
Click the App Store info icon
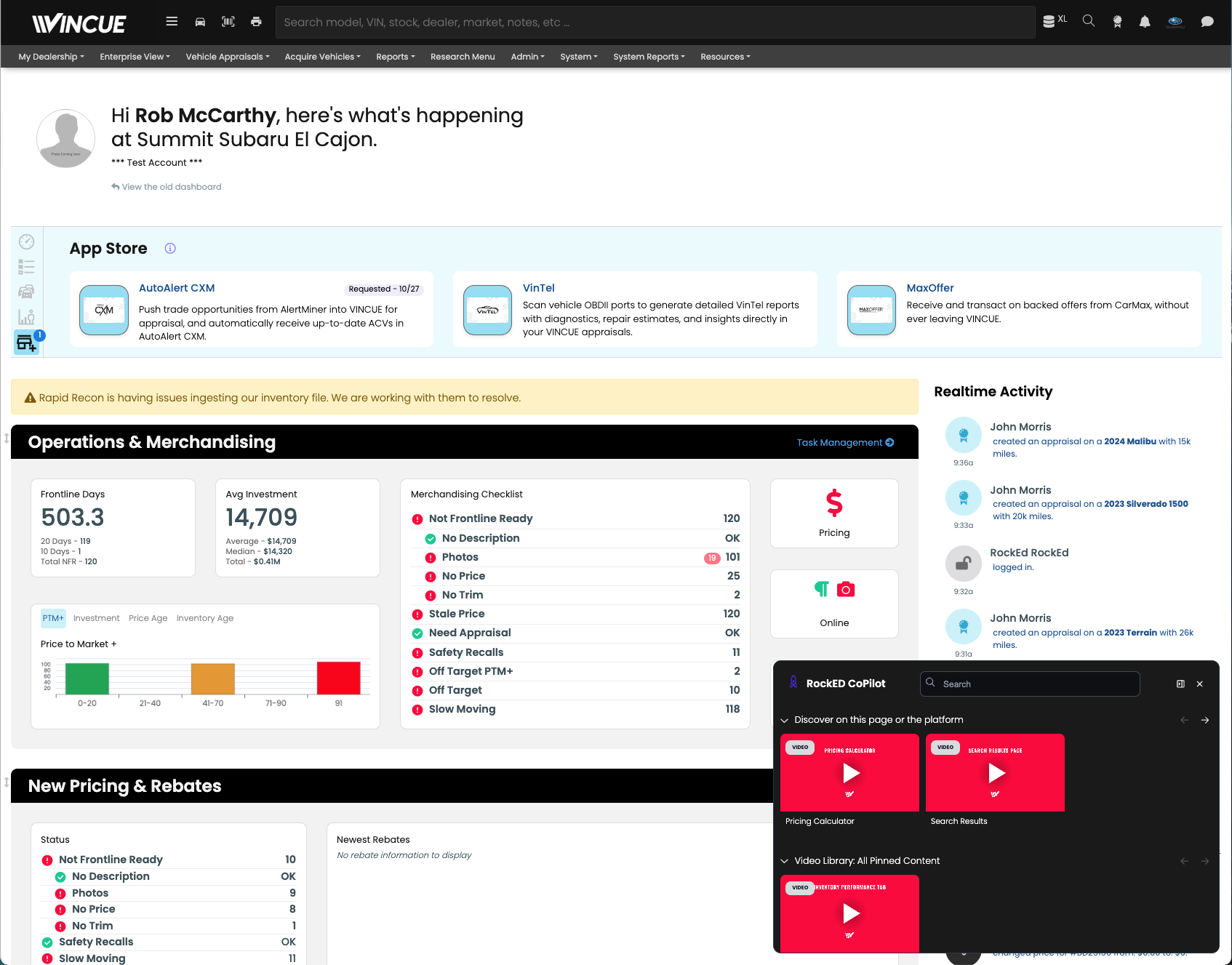click(x=170, y=249)
